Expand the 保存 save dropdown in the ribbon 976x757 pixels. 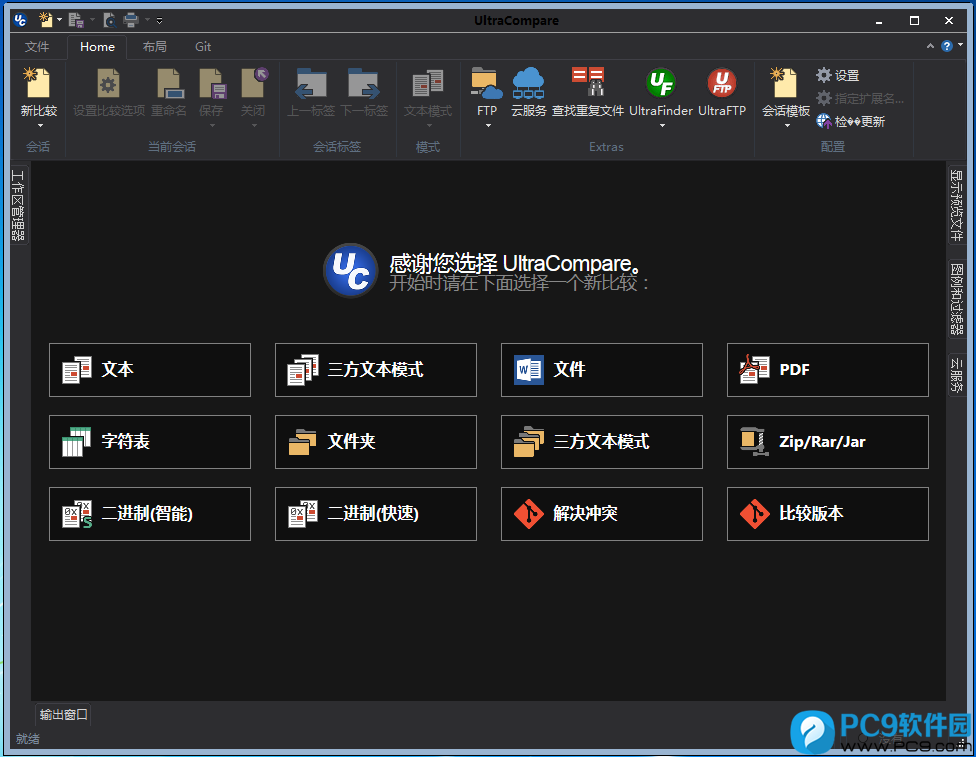[212, 126]
